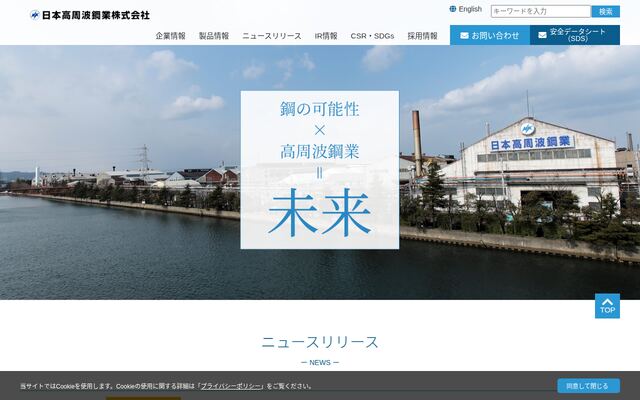
Task: Open the IR情報 menu
Action: coord(326,36)
